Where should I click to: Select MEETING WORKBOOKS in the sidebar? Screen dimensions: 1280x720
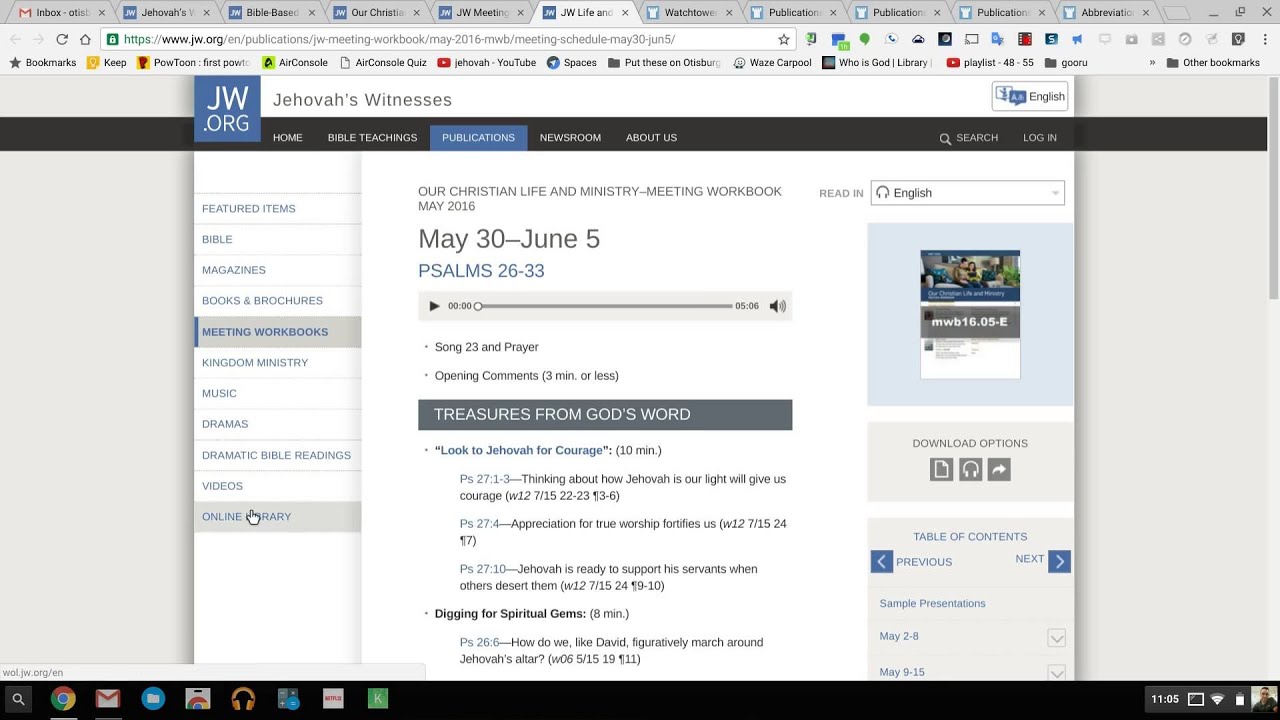click(278, 332)
